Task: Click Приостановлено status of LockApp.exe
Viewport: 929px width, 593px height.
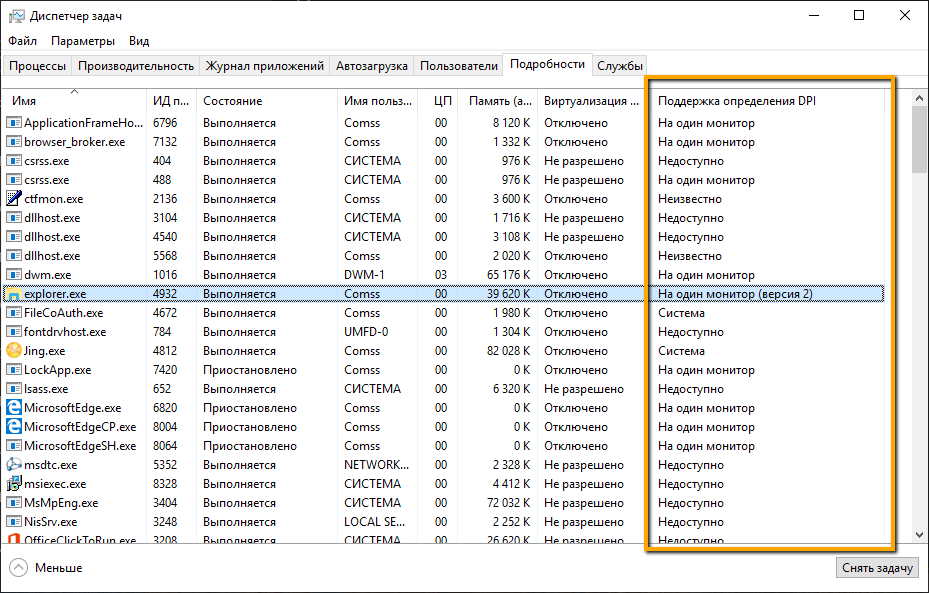Action: pyautogui.click(x=249, y=370)
